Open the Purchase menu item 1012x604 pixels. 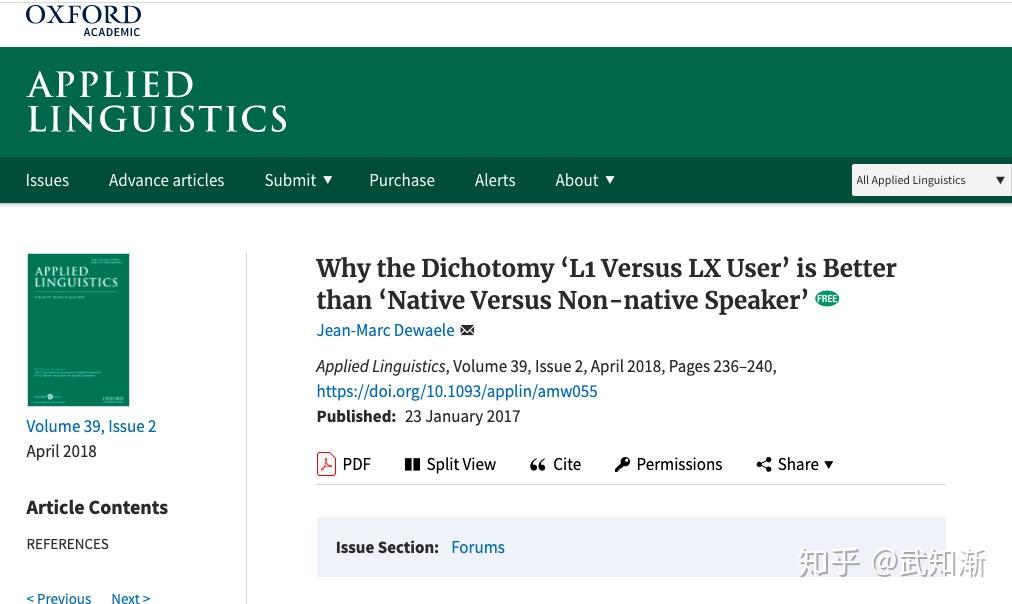[402, 180]
